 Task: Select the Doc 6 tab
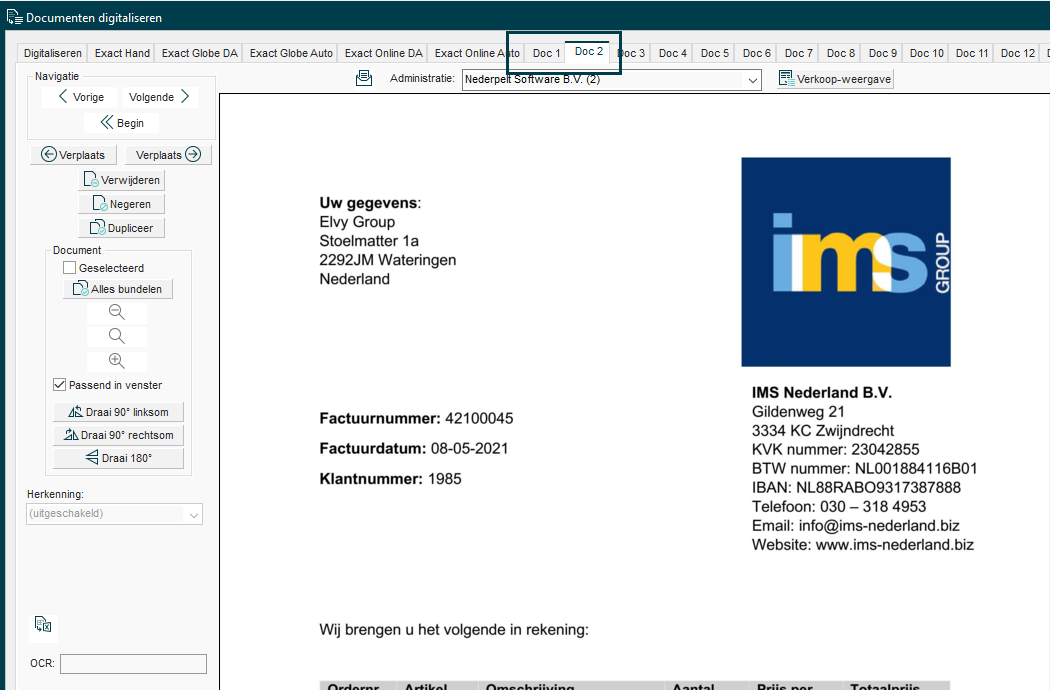coord(757,53)
